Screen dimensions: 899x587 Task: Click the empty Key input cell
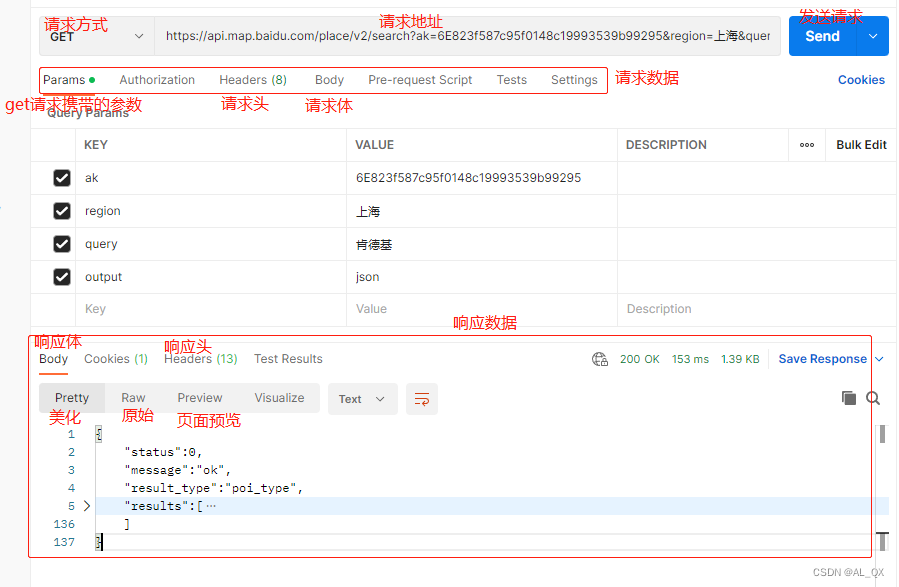tap(211, 309)
